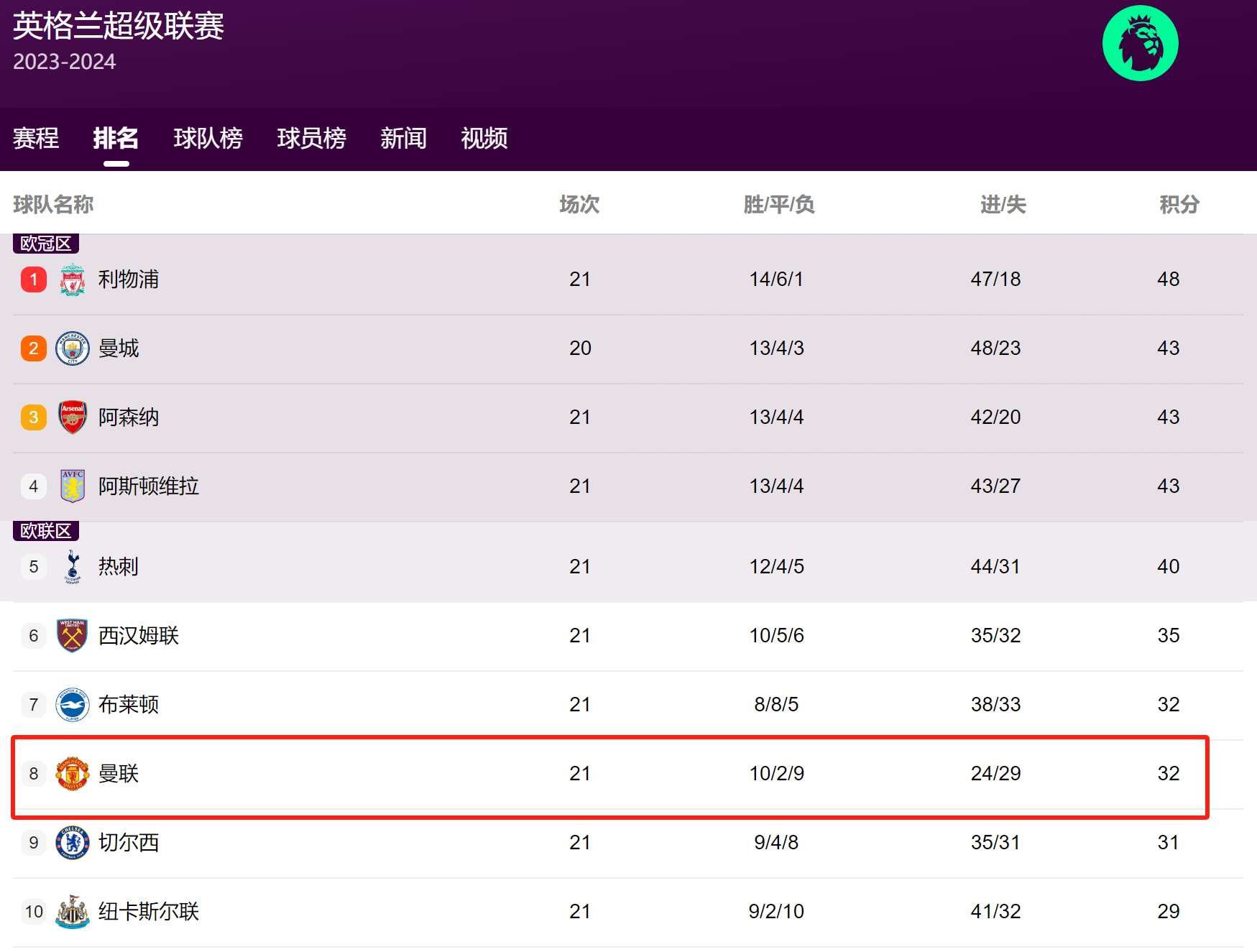Click the 2023-2024 season label
Image resolution: width=1257 pixels, height=952 pixels.
point(65,62)
